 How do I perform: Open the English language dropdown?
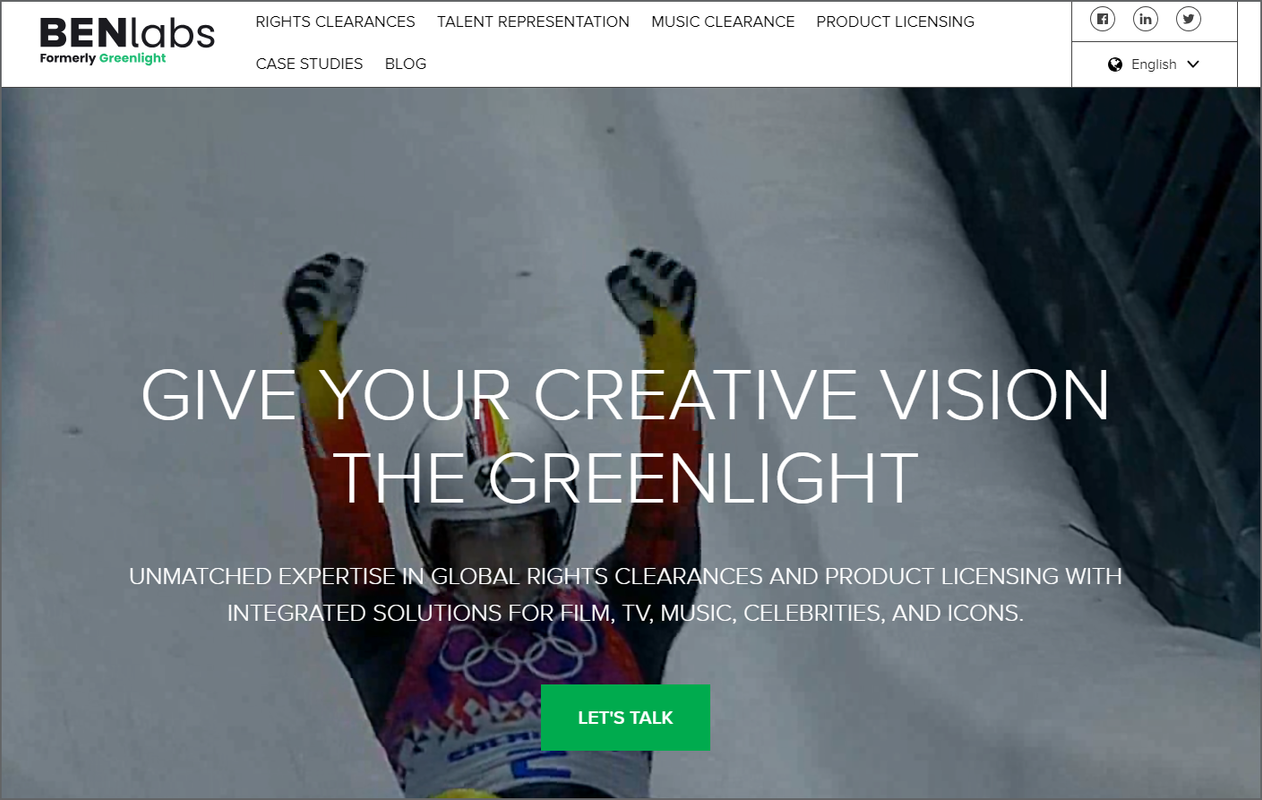1154,64
